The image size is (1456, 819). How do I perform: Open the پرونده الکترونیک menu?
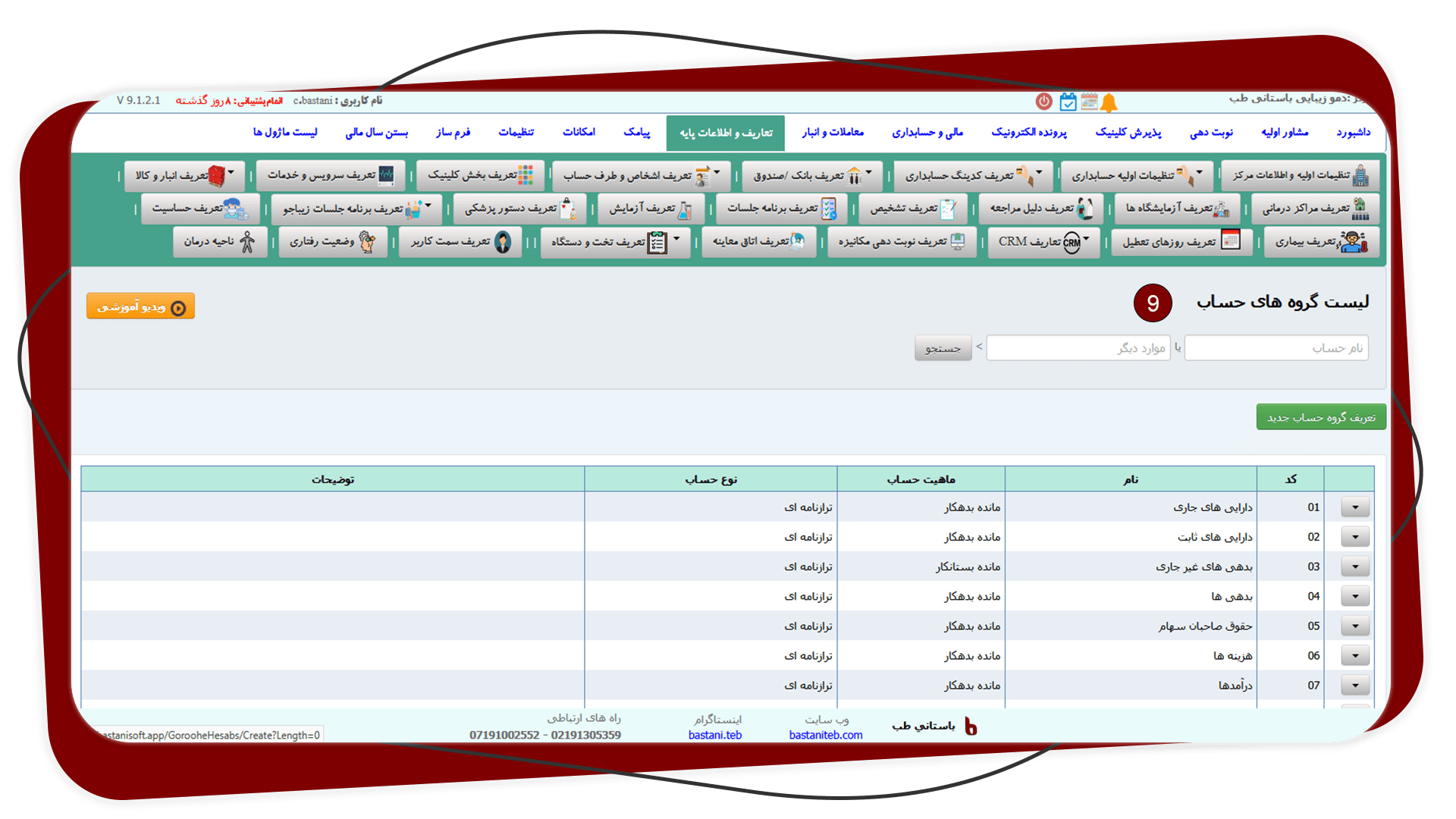click(1028, 133)
